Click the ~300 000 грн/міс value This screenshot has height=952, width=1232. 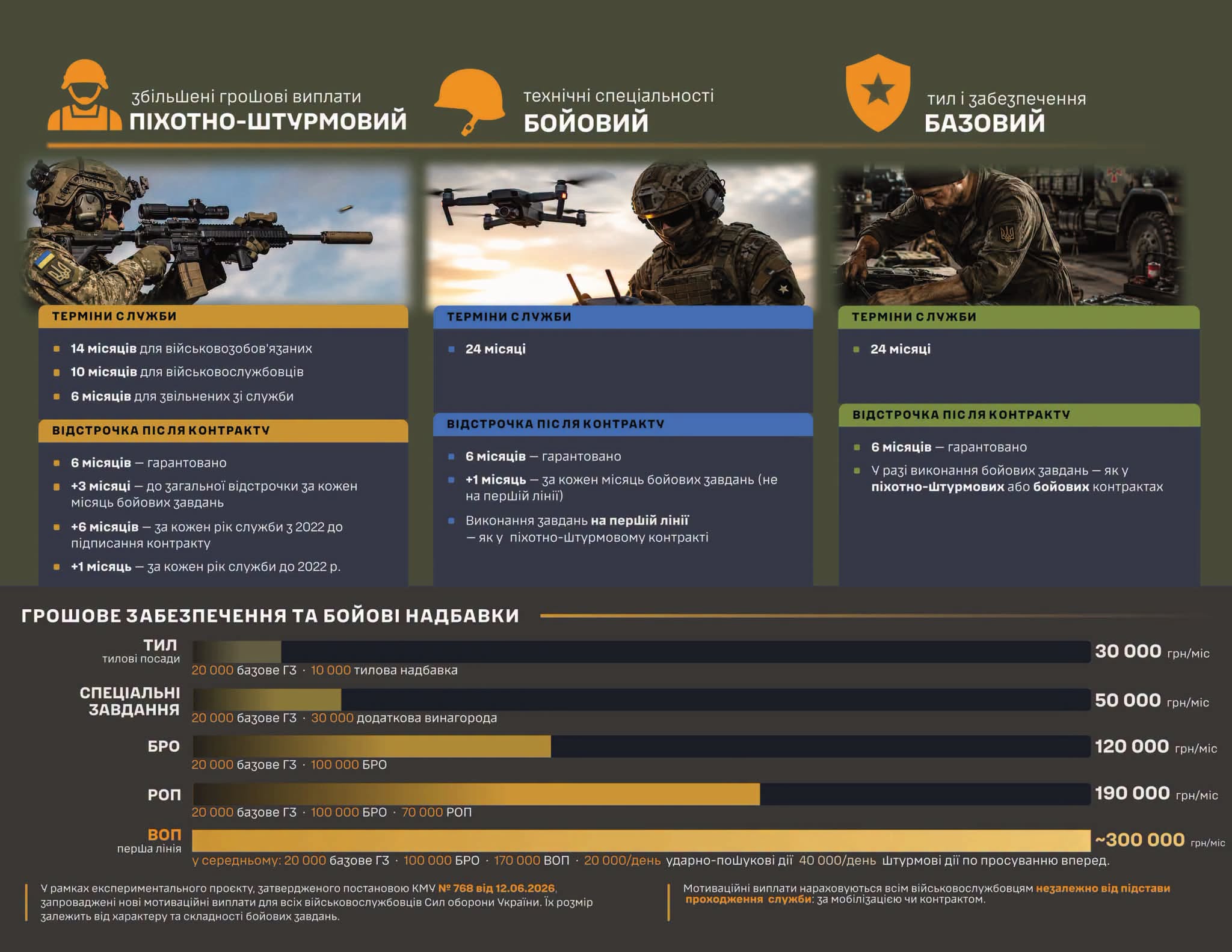click(1160, 840)
